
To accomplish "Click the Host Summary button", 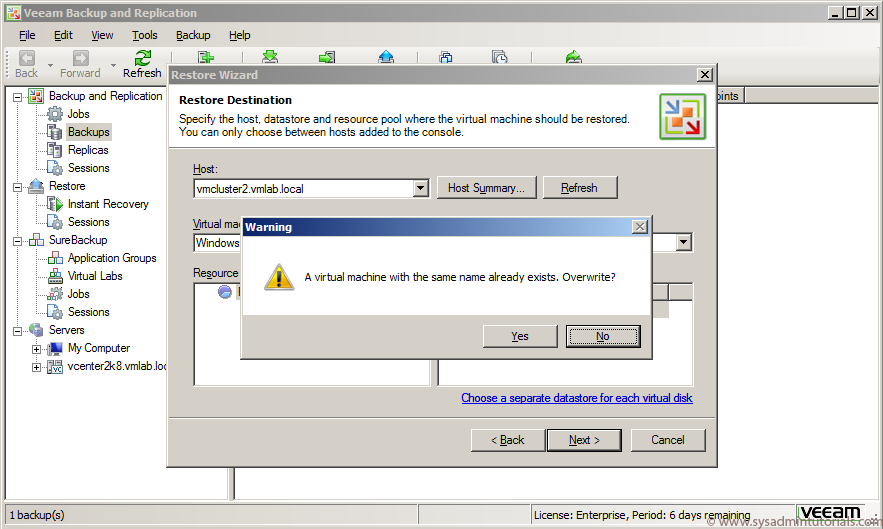I will click(x=487, y=188).
